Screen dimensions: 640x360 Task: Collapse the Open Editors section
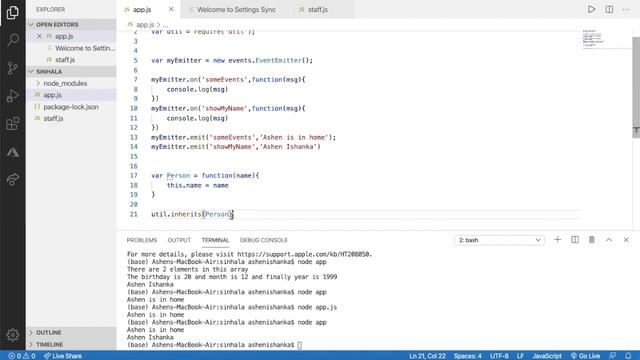click(x=71, y=24)
